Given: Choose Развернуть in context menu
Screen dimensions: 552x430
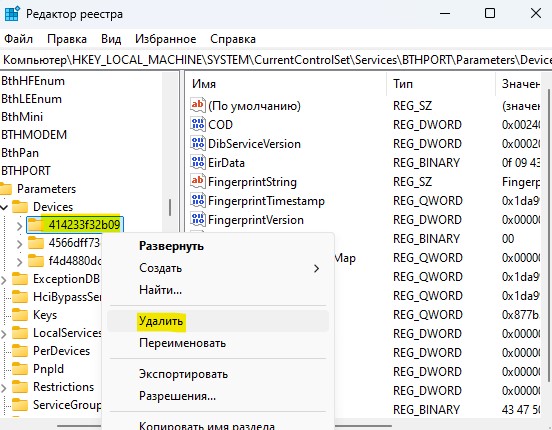Looking at the screenshot, I should [x=218, y=246].
